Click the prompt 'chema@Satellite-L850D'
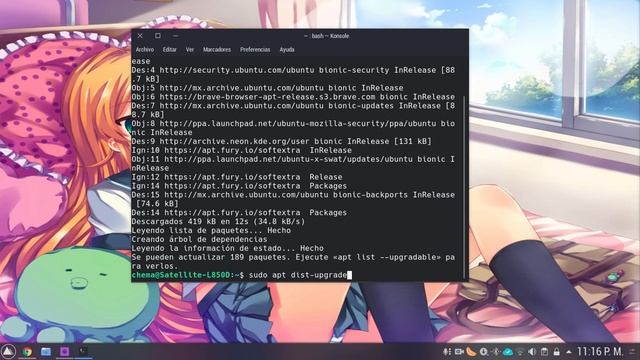The image size is (640, 360). click(181, 275)
